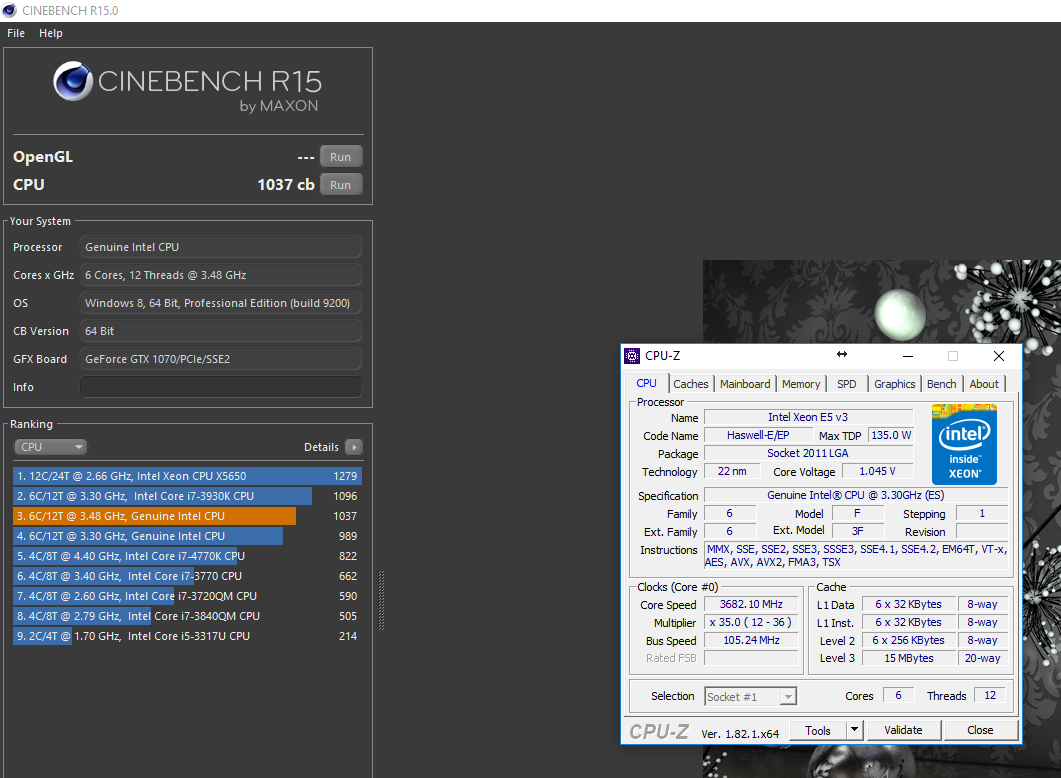Switch to the Memory tab
The height and width of the screenshot is (778, 1061).
tap(800, 384)
